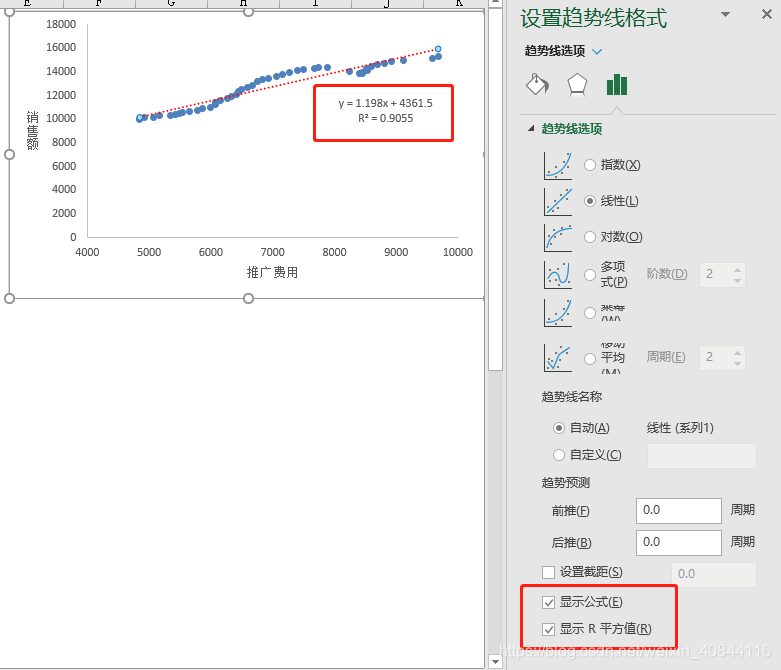
Task: Click the 趋势预测 heading
Action: point(566,483)
